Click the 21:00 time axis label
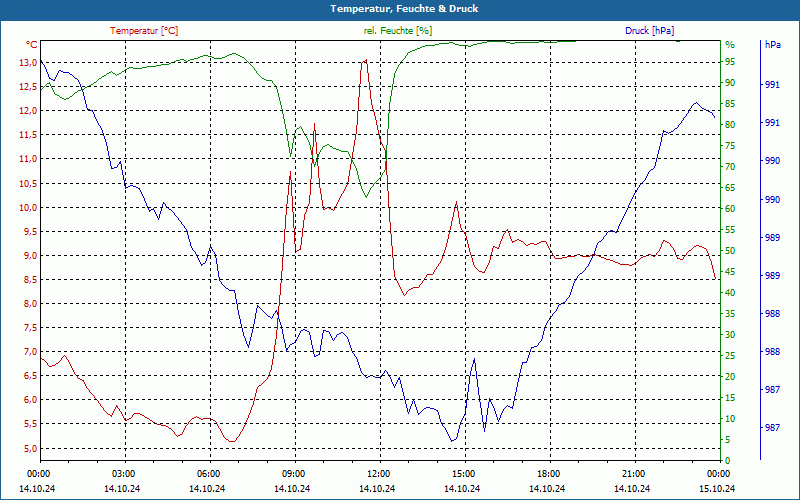 click(633, 473)
